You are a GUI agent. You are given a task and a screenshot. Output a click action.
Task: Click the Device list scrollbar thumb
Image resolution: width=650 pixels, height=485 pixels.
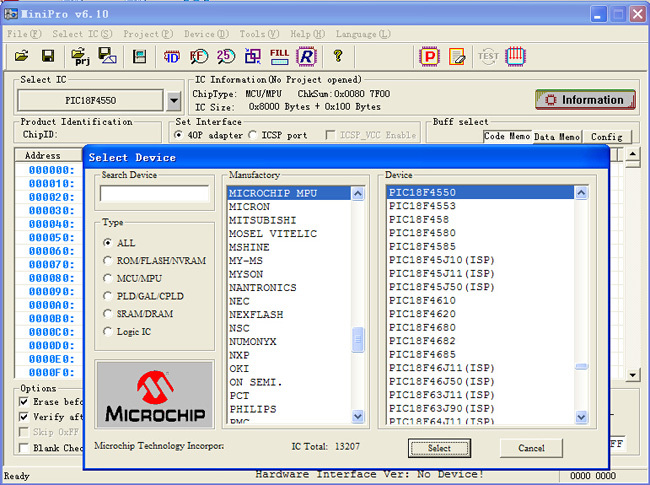click(581, 366)
